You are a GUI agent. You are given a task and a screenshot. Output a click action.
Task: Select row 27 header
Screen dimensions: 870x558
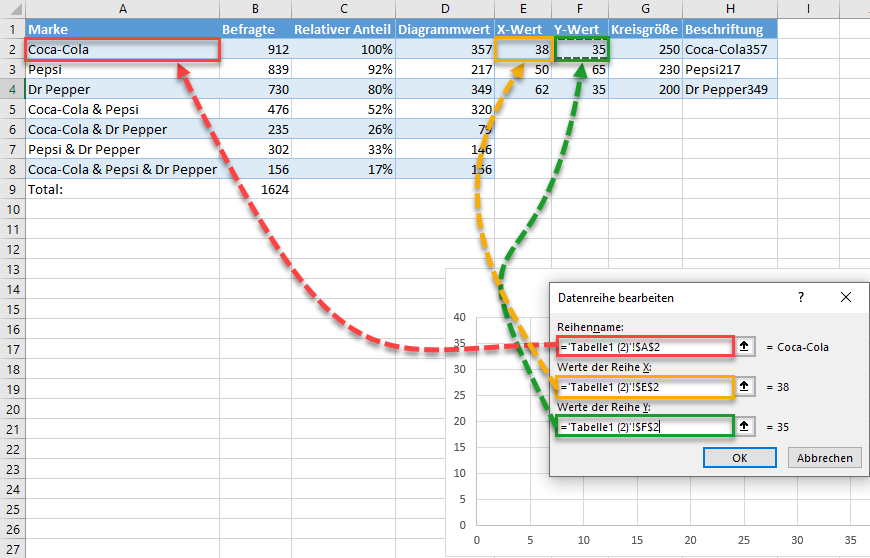(x=12, y=549)
